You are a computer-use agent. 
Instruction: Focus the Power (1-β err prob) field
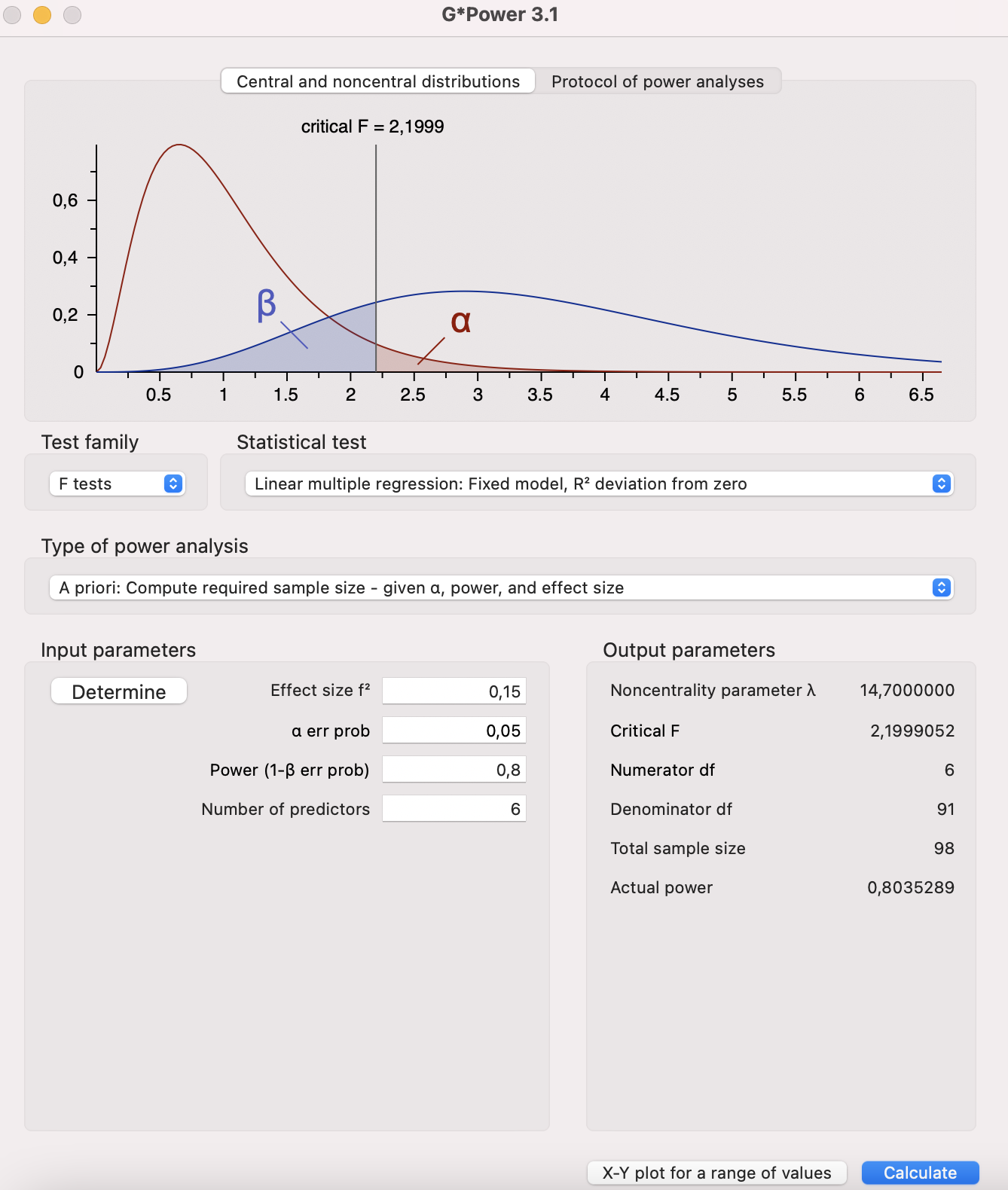click(454, 770)
